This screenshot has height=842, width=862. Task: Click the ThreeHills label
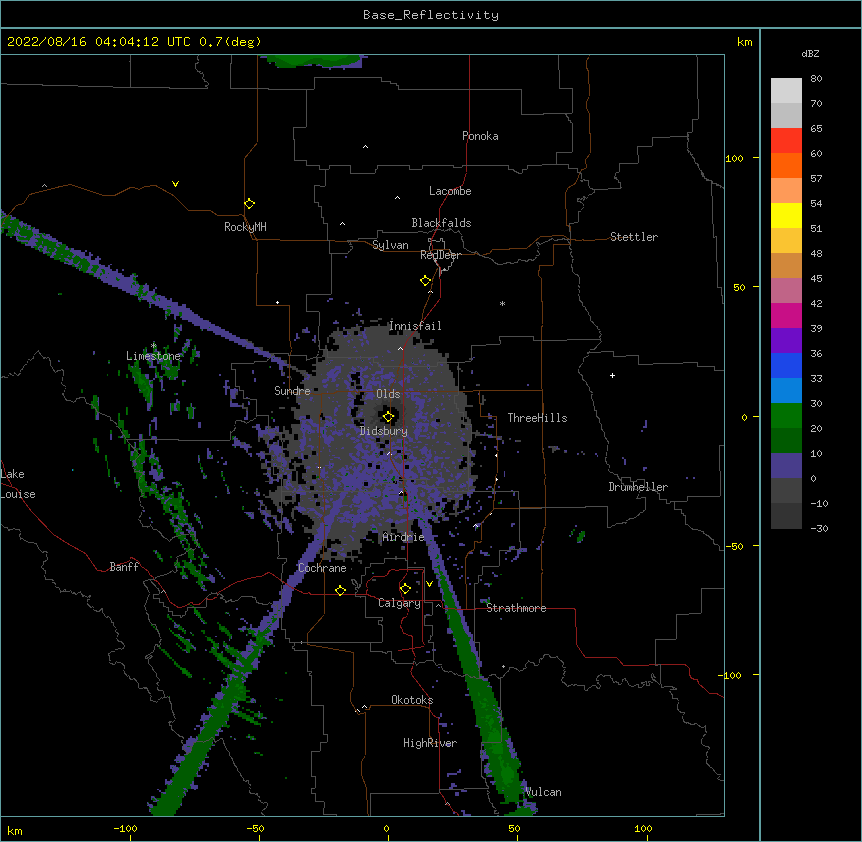coord(537,418)
